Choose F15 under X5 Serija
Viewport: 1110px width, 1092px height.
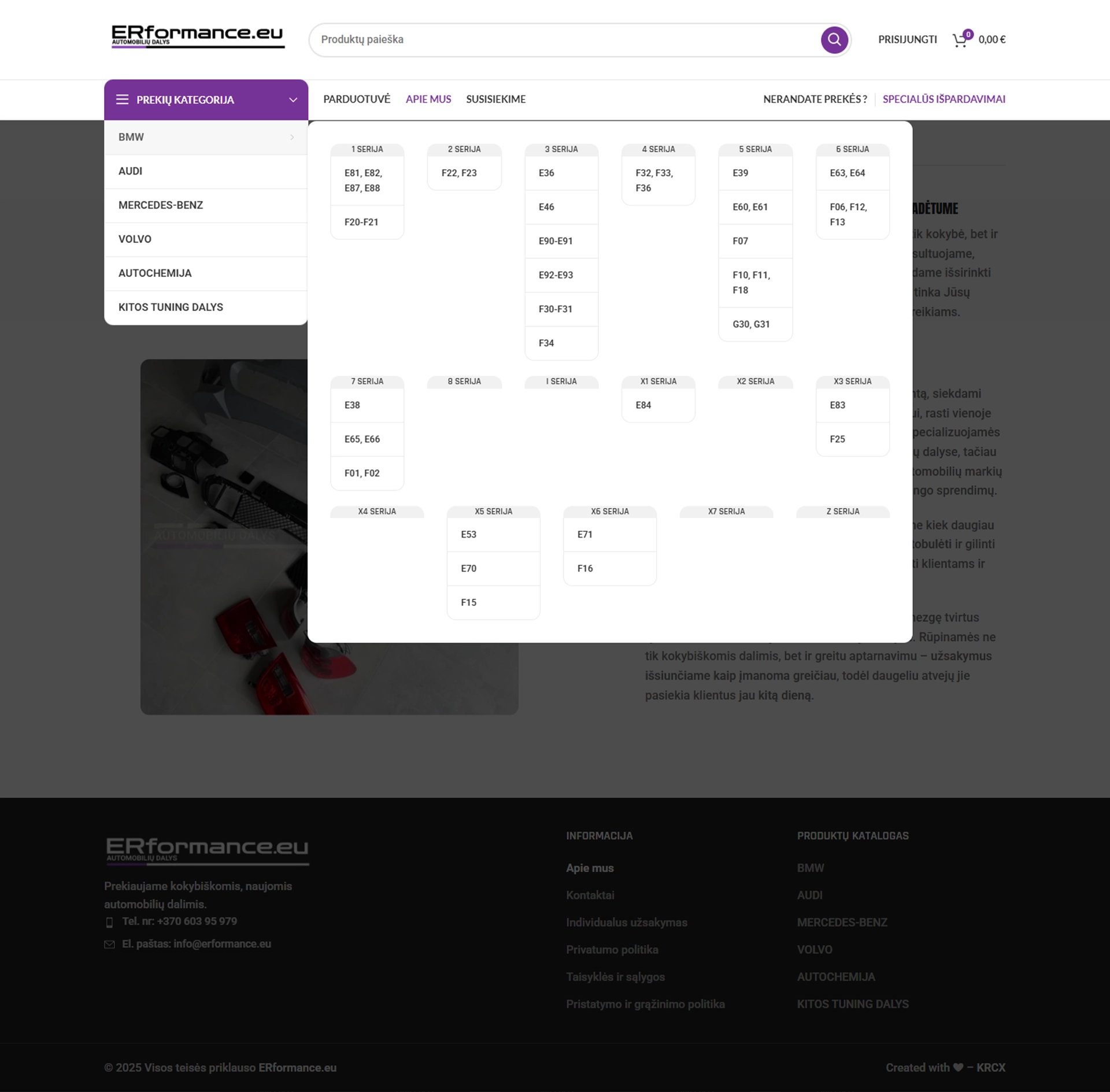[x=494, y=603]
